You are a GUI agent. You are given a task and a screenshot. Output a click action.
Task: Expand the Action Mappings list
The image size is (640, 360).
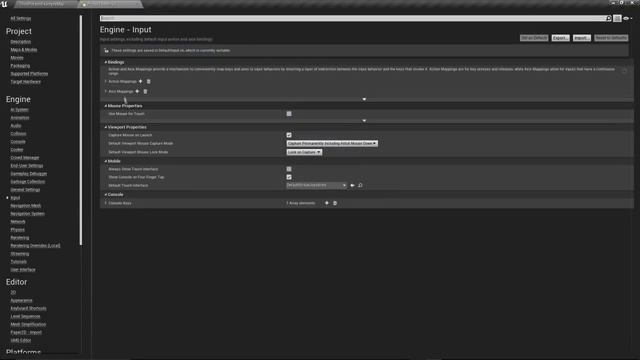click(106, 81)
